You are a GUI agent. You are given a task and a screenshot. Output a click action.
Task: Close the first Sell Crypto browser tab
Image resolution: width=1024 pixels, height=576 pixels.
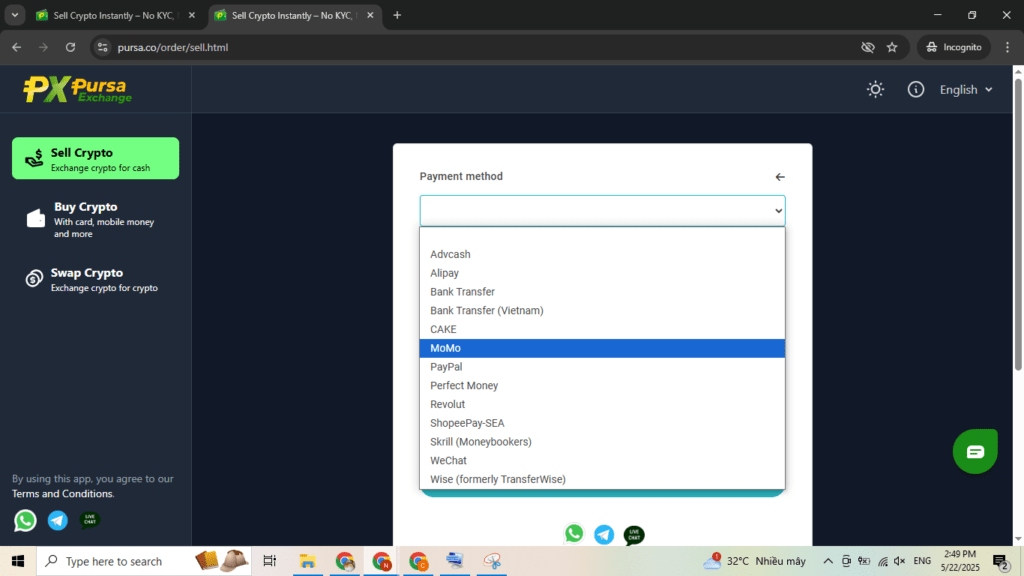pyautogui.click(x=191, y=15)
